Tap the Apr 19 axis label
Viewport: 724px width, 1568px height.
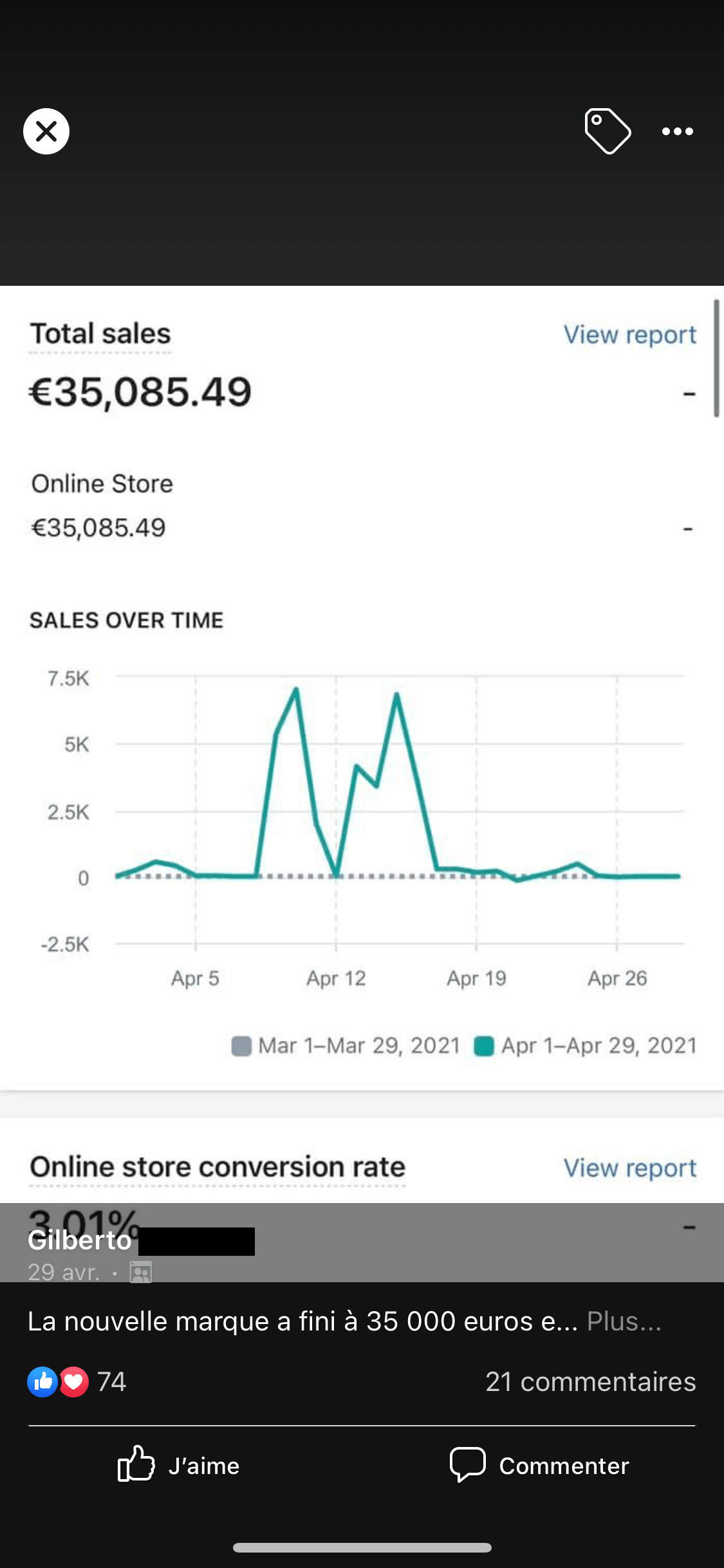pyautogui.click(x=476, y=978)
